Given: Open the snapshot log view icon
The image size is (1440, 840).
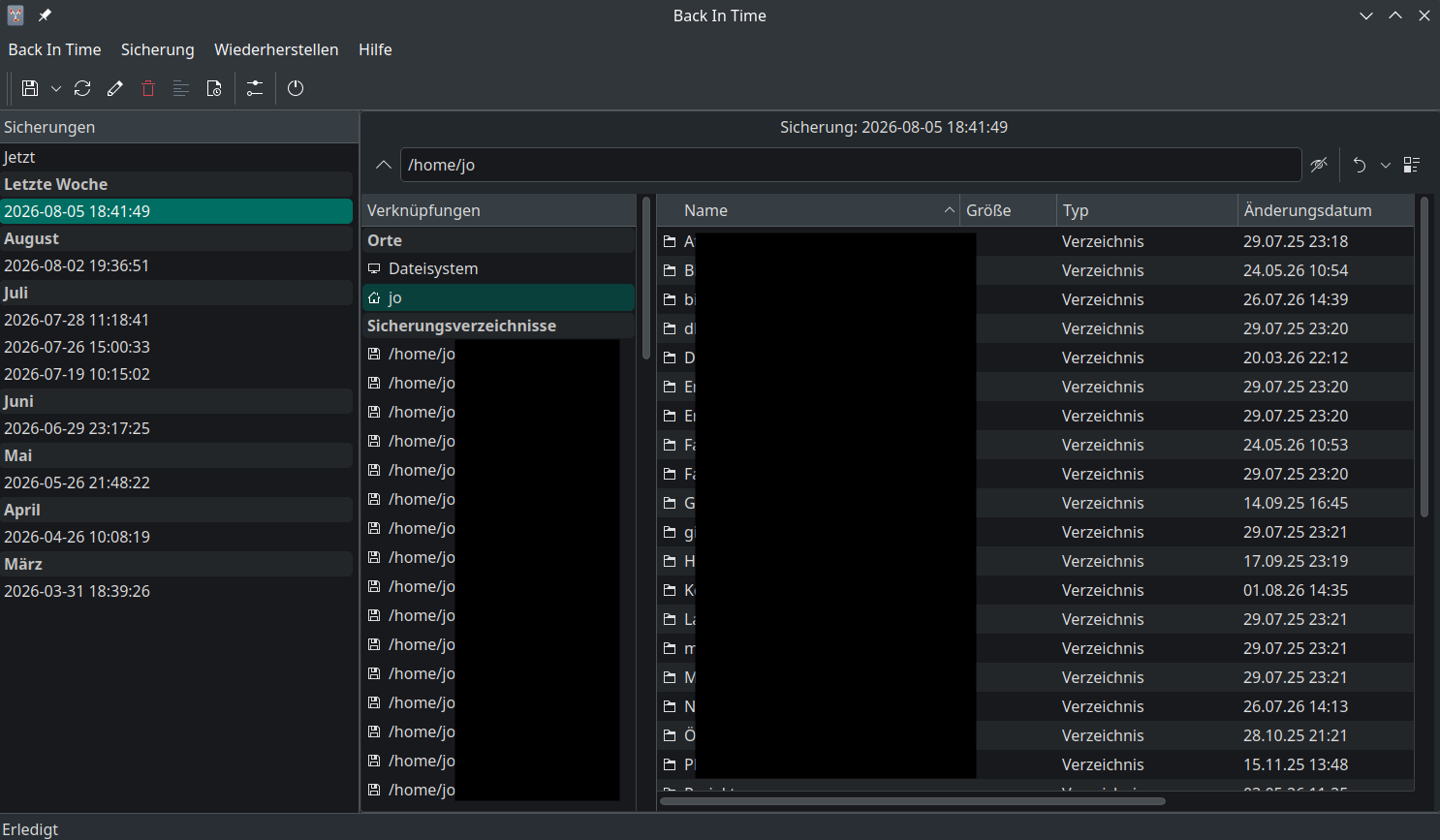Looking at the screenshot, I should point(181,88).
